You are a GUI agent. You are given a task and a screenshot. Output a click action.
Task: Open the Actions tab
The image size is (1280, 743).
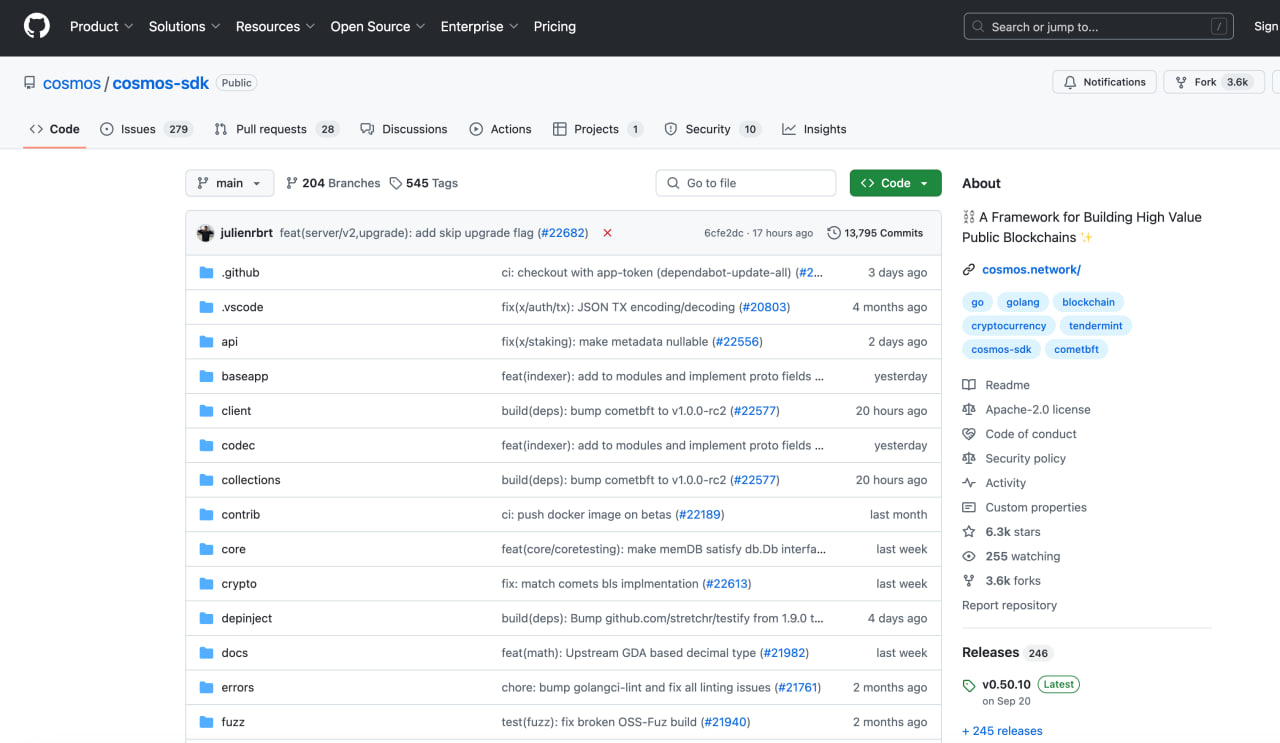(500, 129)
